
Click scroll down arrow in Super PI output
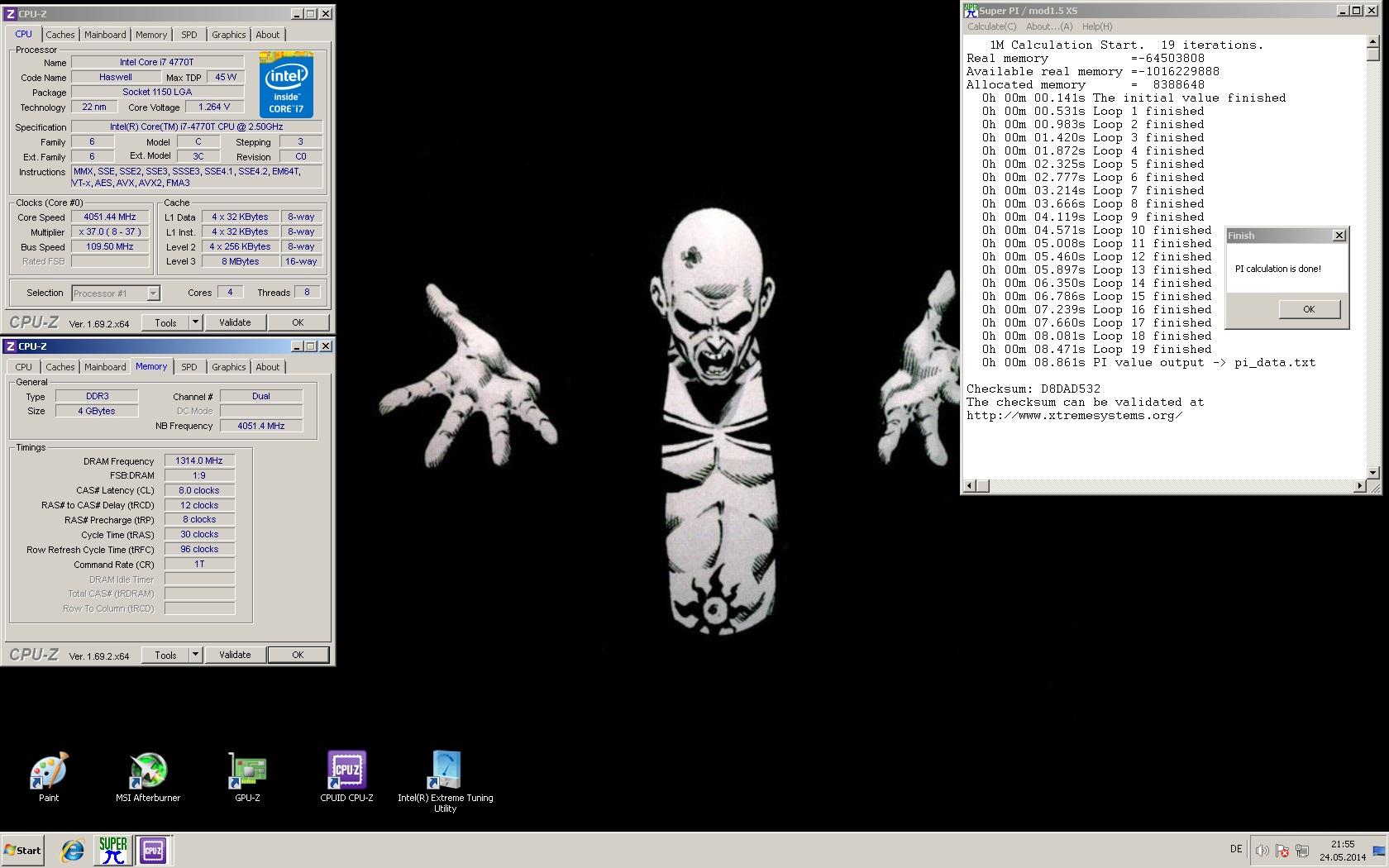(x=1373, y=473)
